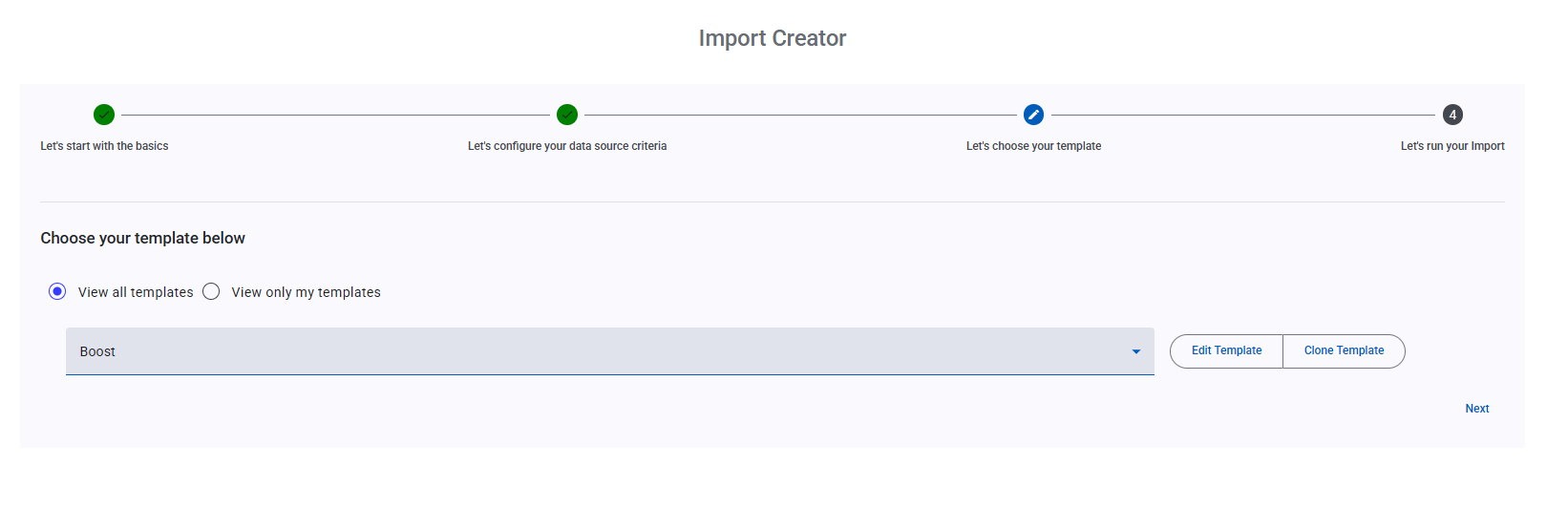Expand the template dropdown arrow
Image resolution: width=1568 pixels, height=508 pixels.
1135,351
